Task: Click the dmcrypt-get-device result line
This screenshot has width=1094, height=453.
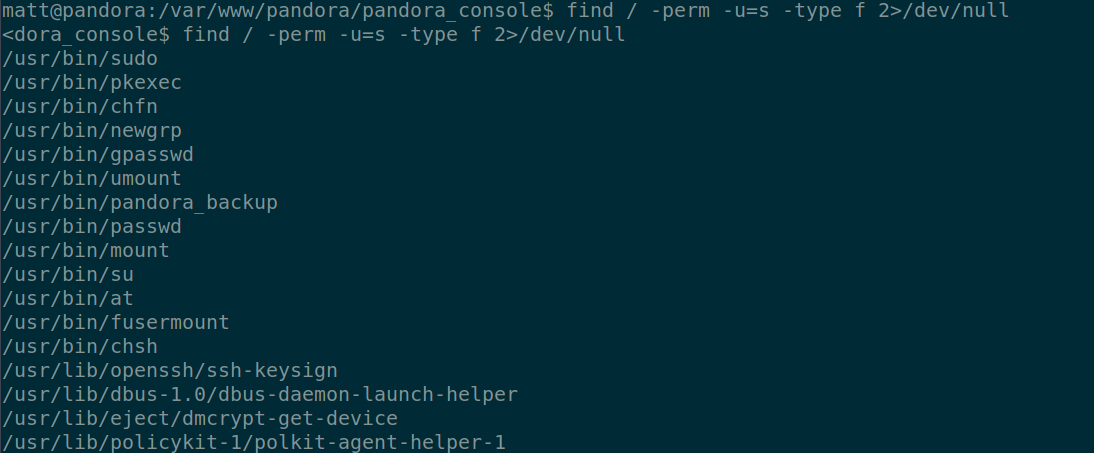Action: tap(200, 419)
